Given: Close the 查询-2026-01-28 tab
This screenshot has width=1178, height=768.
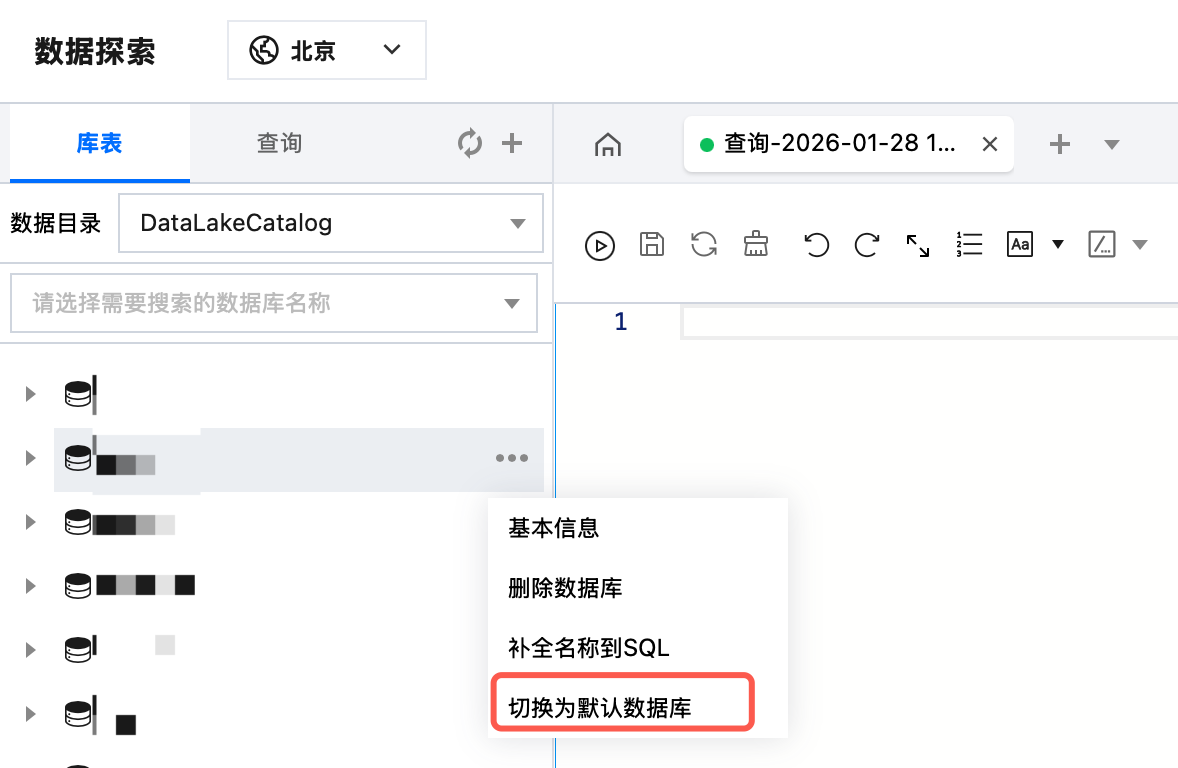Looking at the screenshot, I should (989, 144).
